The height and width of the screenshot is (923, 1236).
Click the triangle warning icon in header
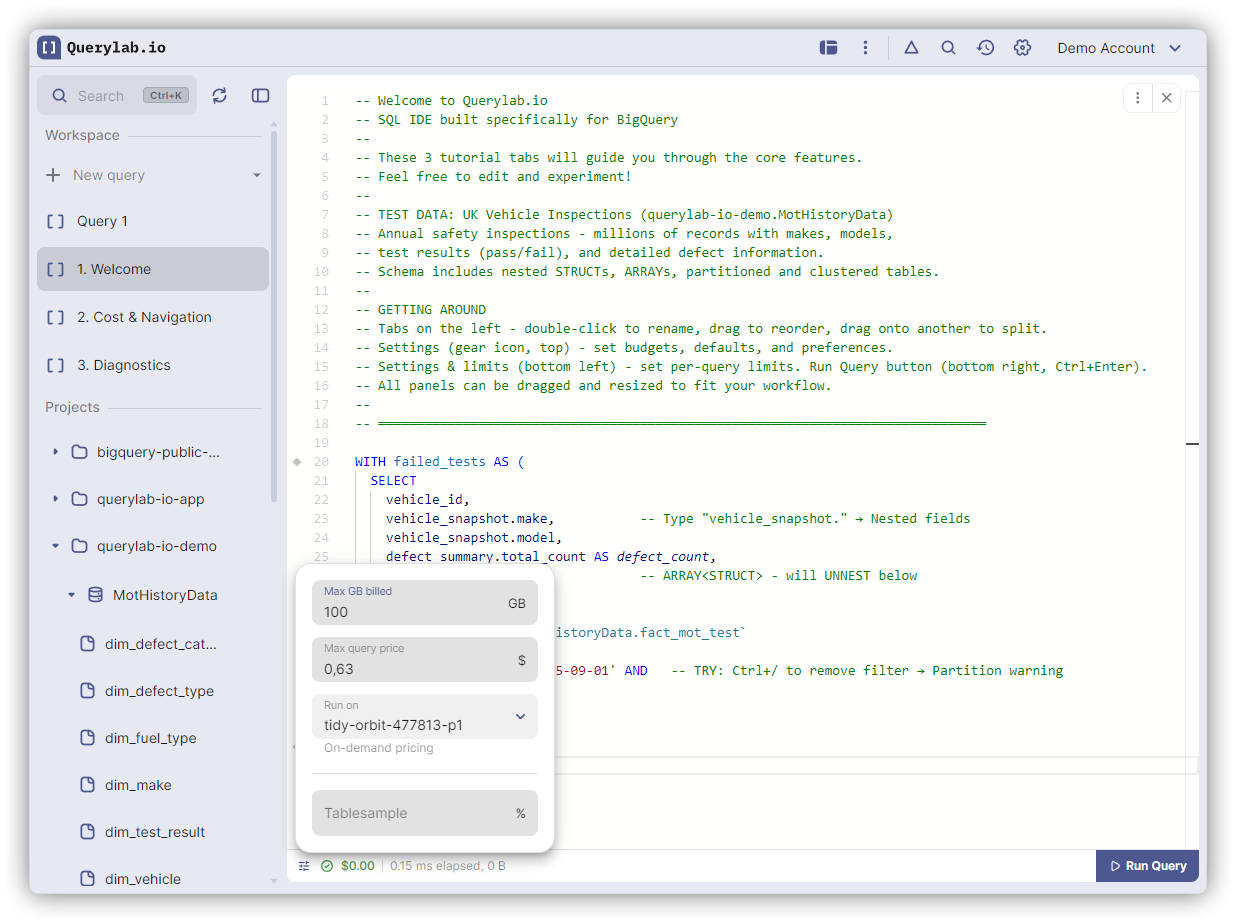[x=911, y=48]
